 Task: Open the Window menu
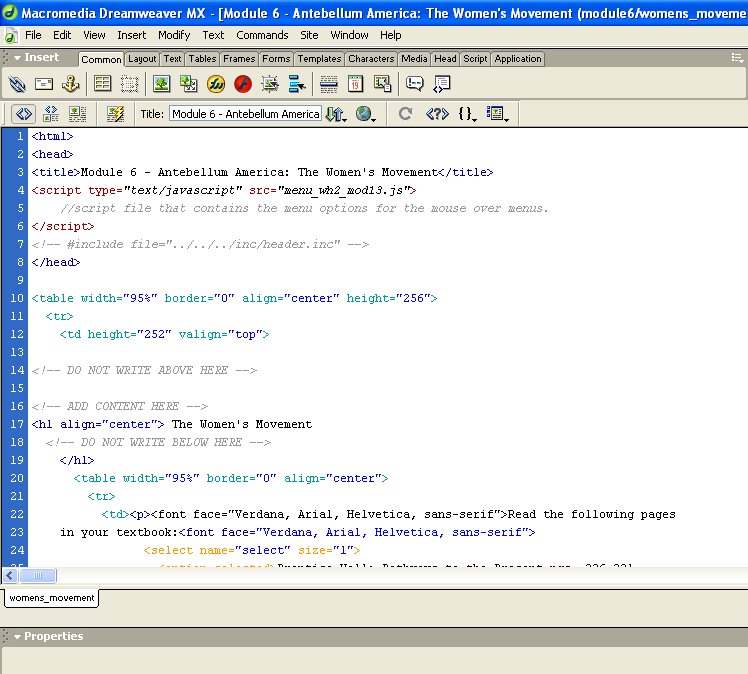point(349,35)
